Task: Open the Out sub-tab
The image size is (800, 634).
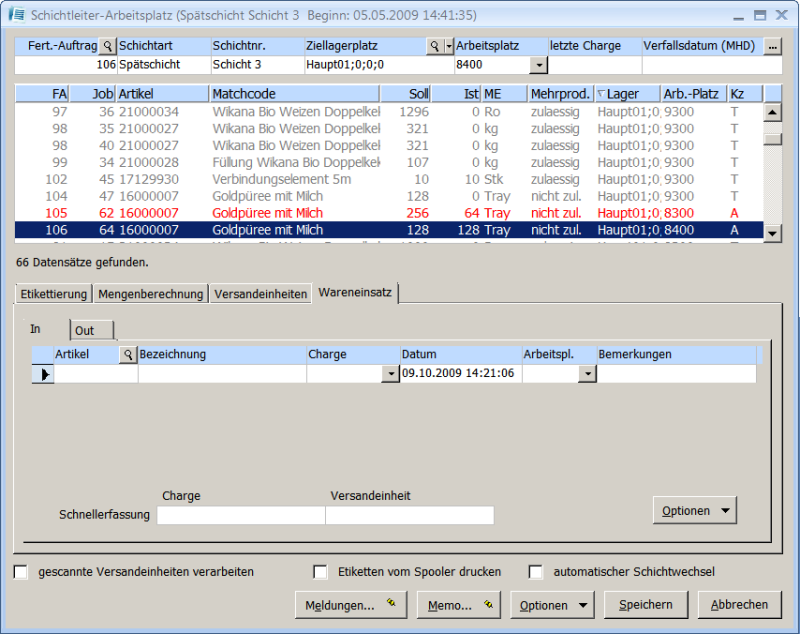Action: pyautogui.click(x=90, y=330)
